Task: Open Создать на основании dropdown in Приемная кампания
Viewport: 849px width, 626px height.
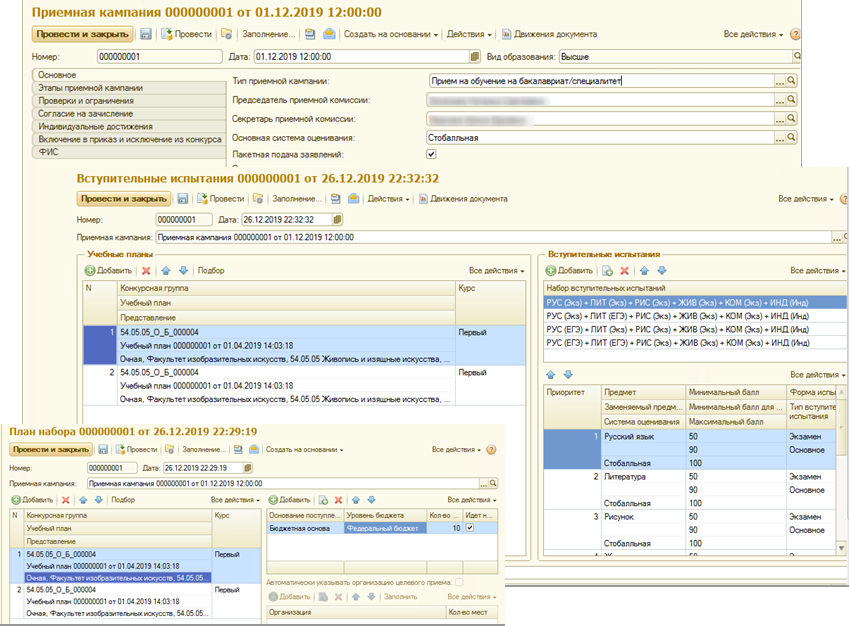Action: tap(390, 34)
